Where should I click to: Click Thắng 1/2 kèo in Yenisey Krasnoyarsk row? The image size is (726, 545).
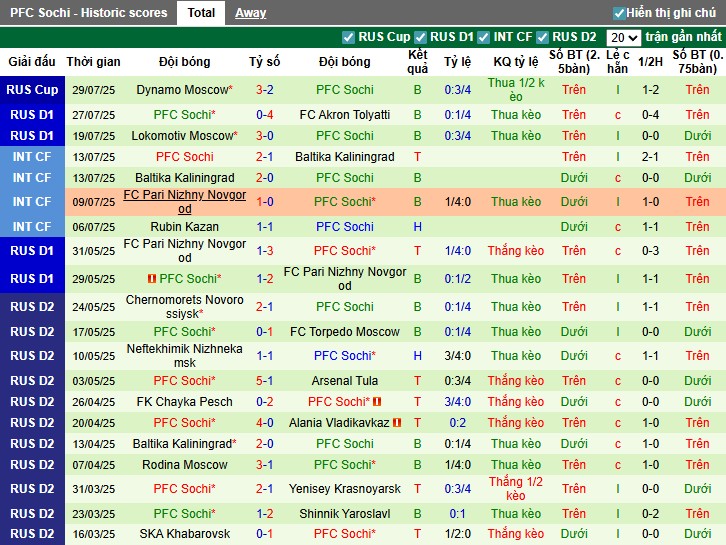(x=516, y=489)
